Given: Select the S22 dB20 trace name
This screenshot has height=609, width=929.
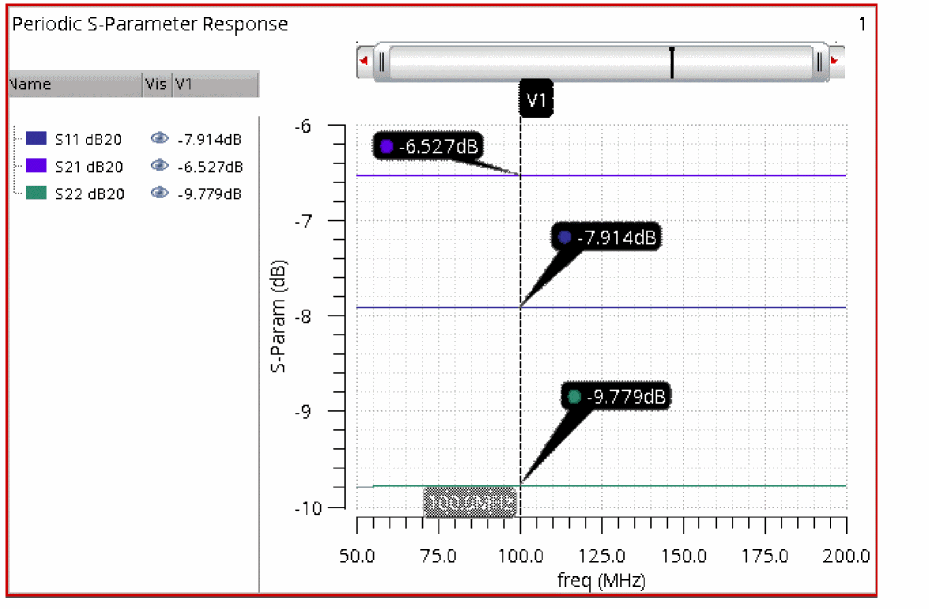Looking at the screenshot, I should coord(89,194).
